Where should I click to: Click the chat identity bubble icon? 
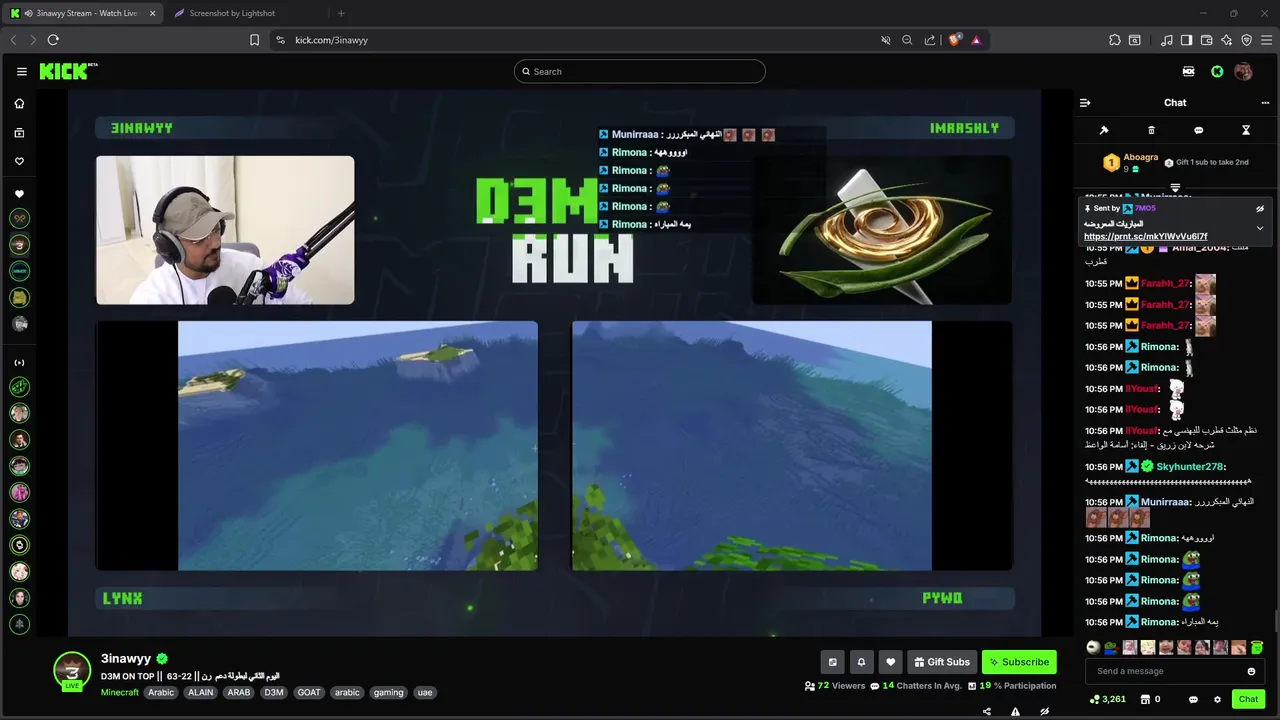(1193, 699)
